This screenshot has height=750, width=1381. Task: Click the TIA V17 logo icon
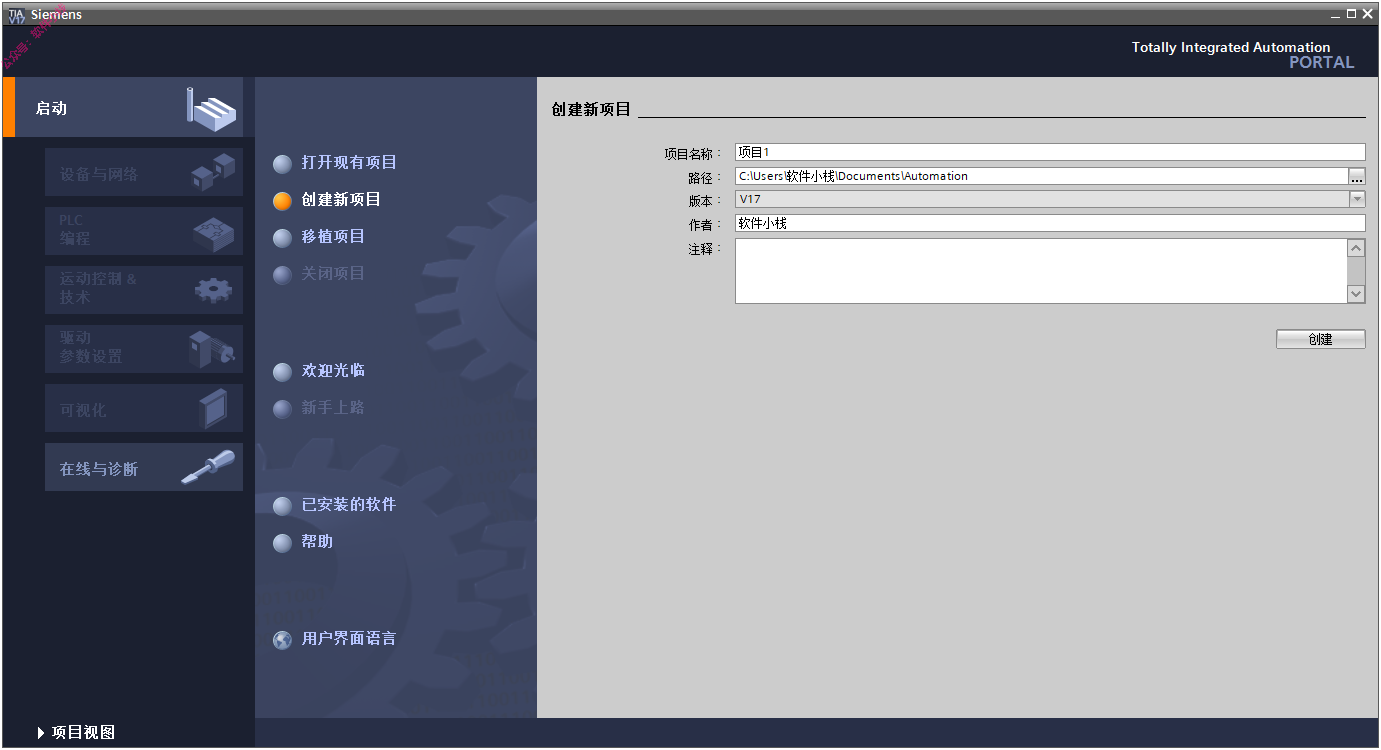(16, 15)
